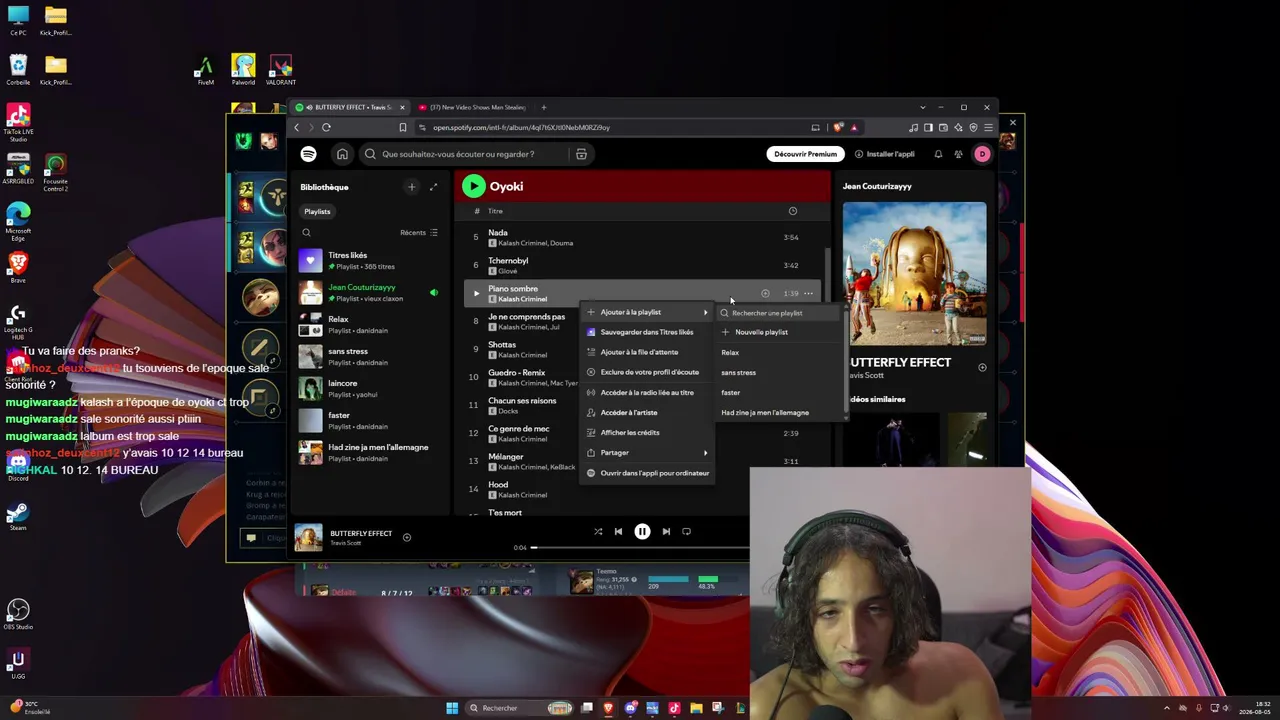This screenshot has height=720, width=1280.
Task: Create a playlist with Bibliothèque plus icon
Action: [x=411, y=187]
